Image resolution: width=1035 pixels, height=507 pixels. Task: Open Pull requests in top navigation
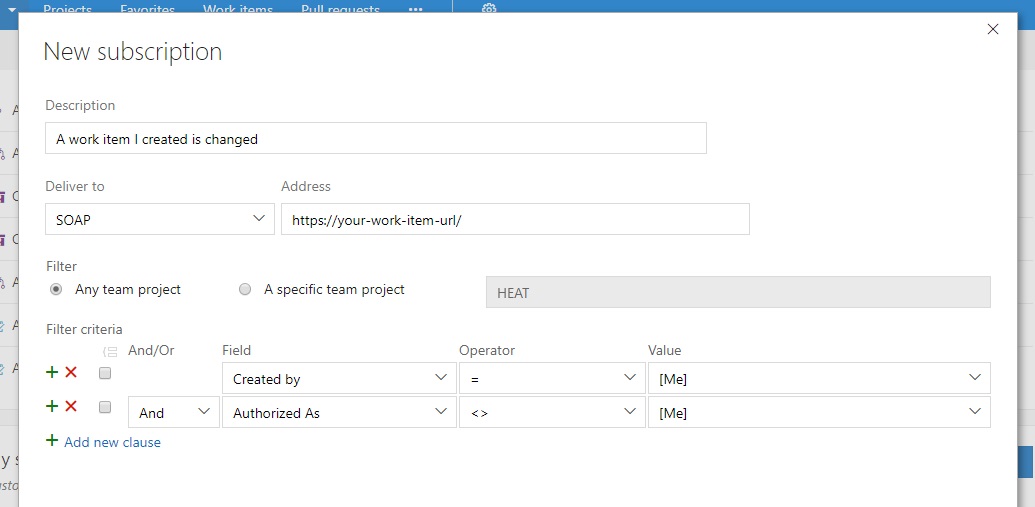click(x=340, y=9)
